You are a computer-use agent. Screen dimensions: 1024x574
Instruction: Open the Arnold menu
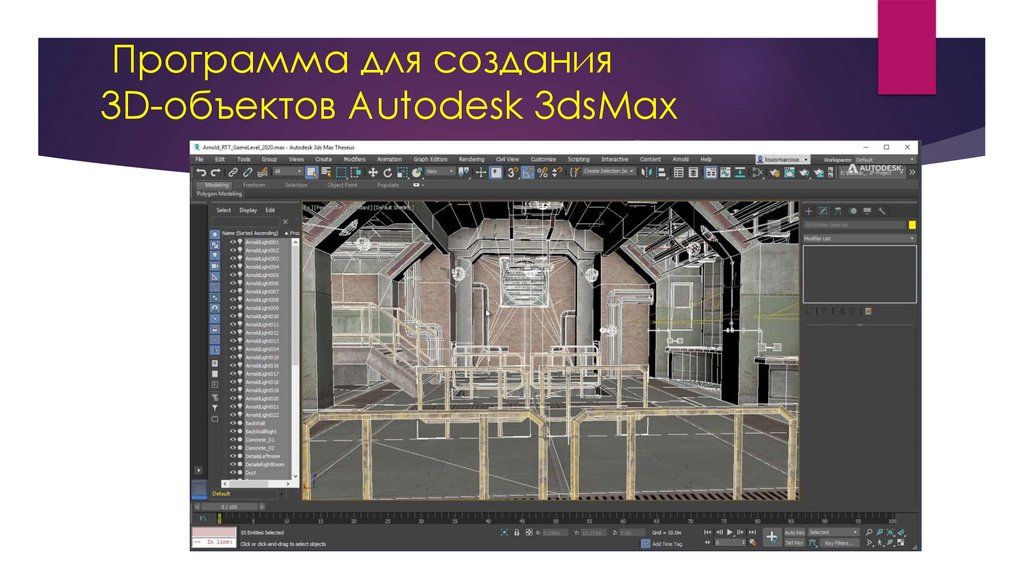tap(680, 159)
